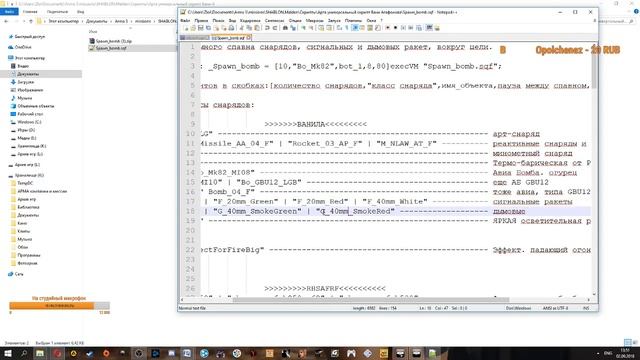The width and height of the screenshot is (640, 360).
Task: Click the Save All toolbar icon
Action: (x=208, y=28)
